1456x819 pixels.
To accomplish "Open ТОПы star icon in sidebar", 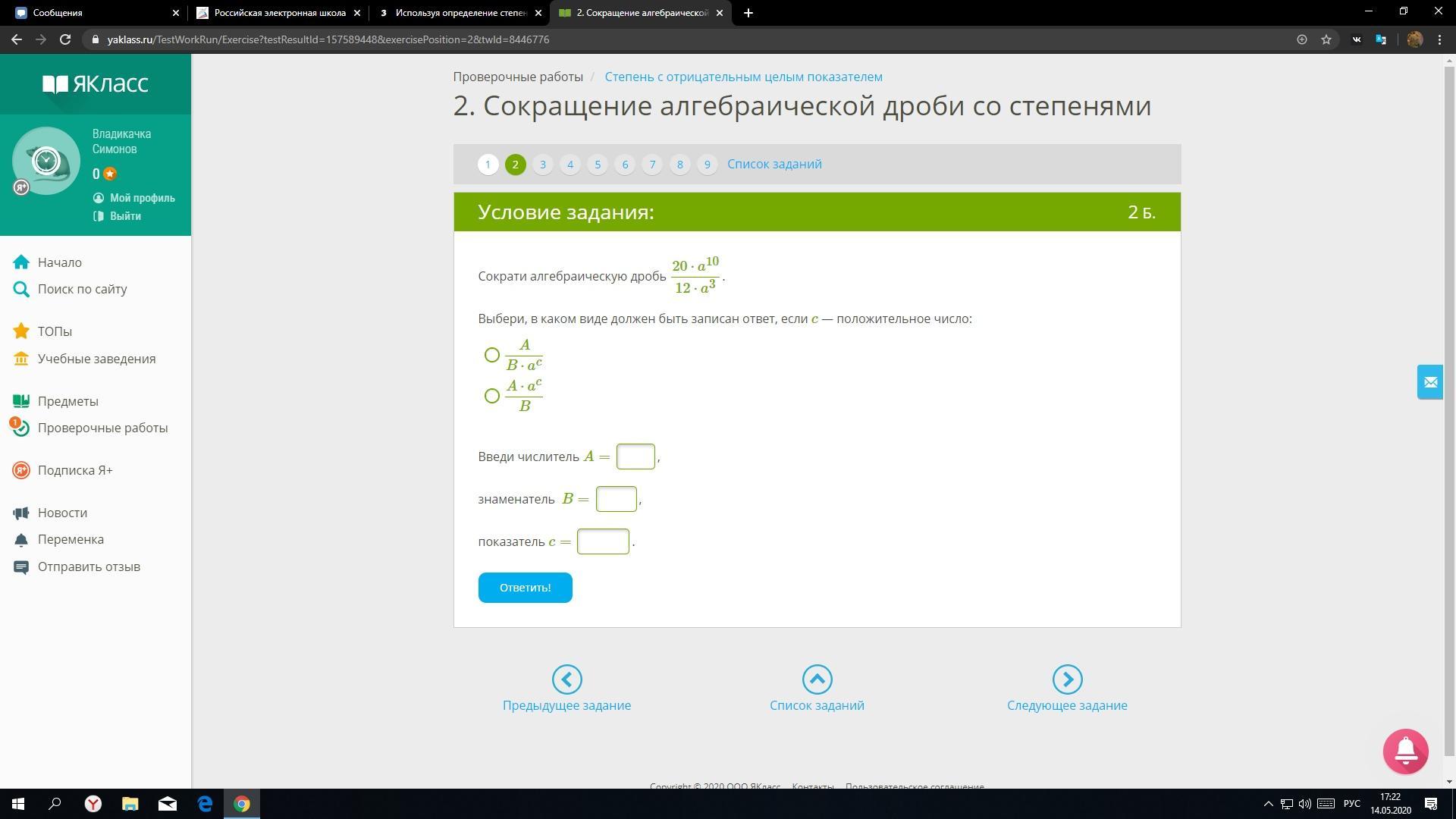I will (21, 331).
